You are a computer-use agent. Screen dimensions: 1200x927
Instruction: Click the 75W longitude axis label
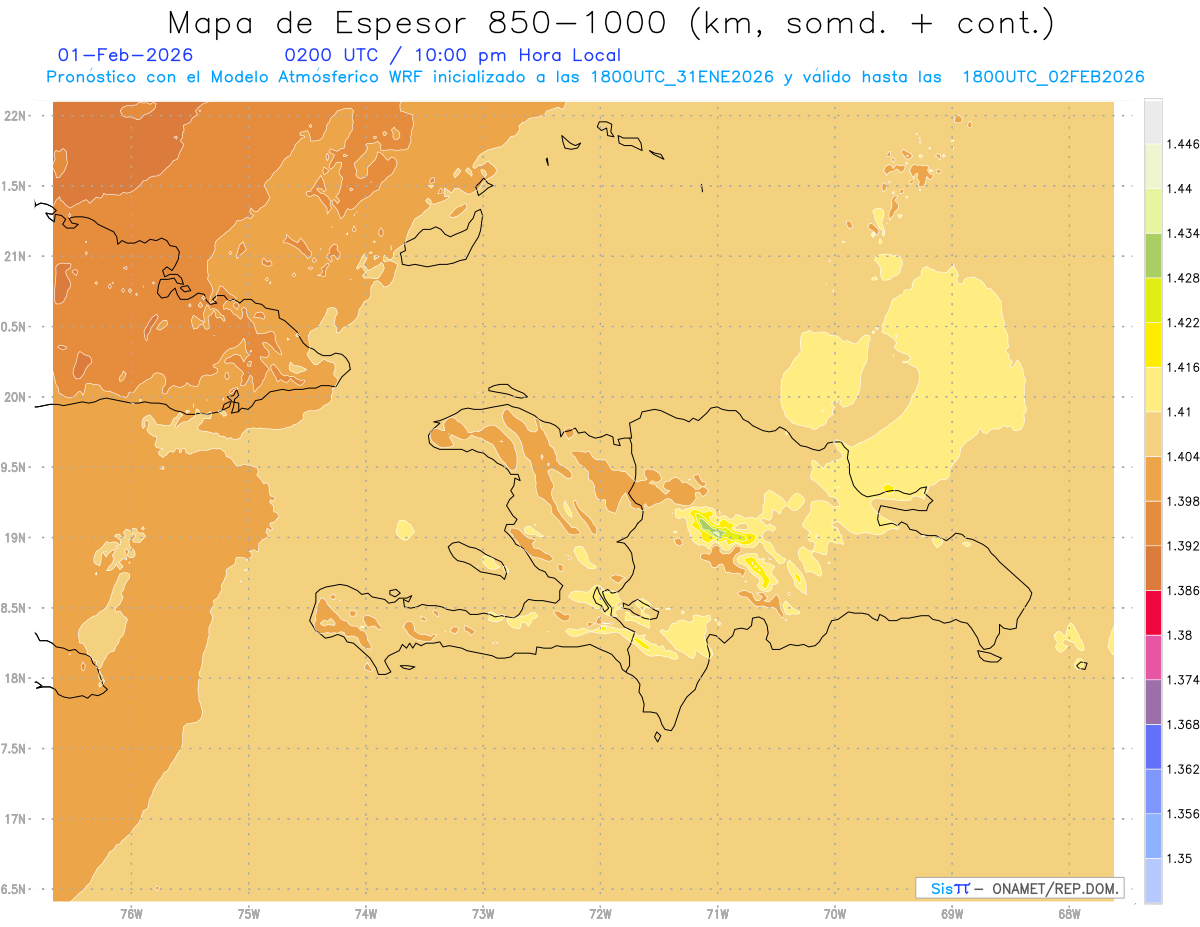coord(249,914)
